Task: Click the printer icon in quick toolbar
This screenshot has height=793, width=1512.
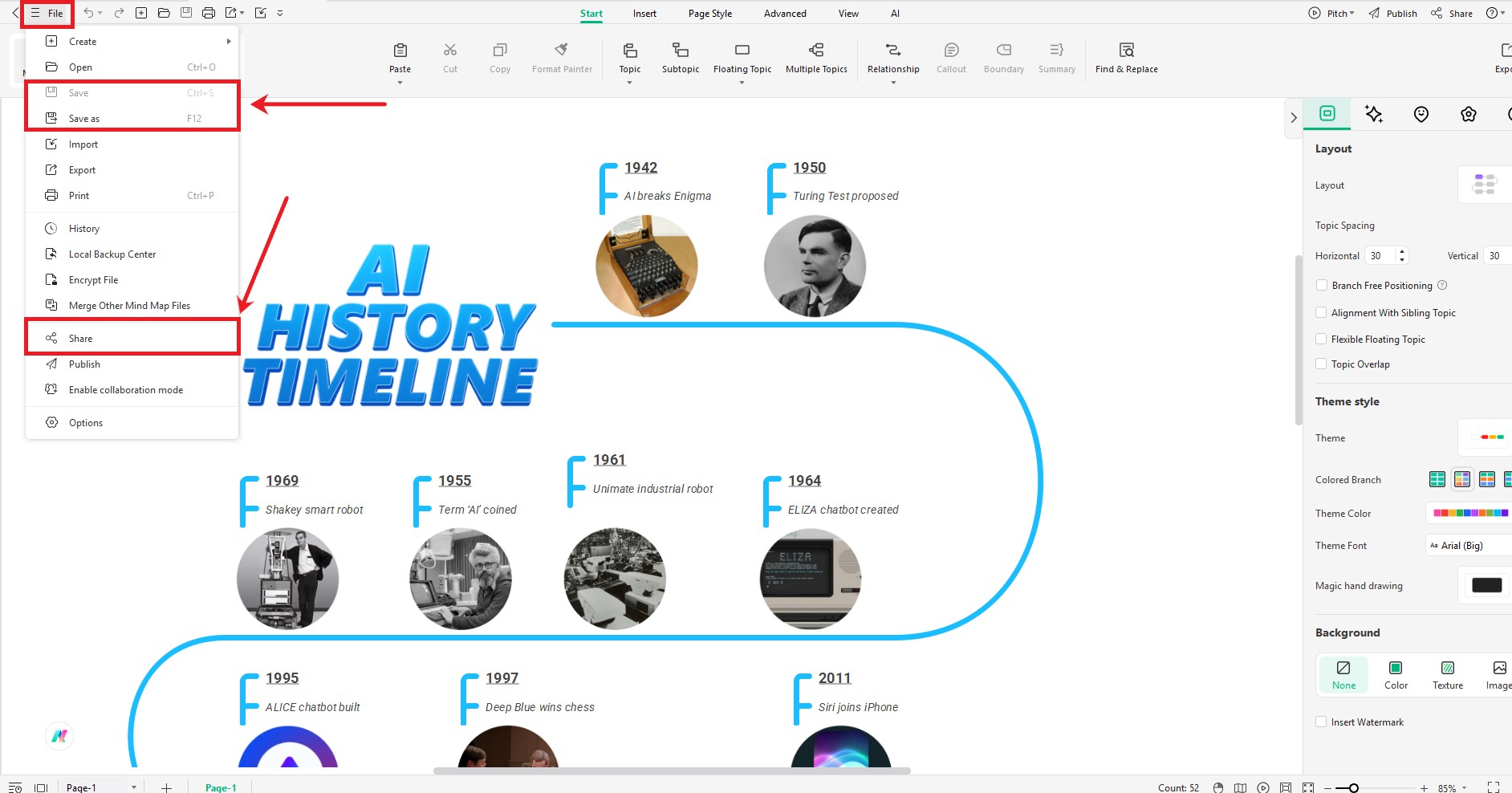Action: pos(209,13)
